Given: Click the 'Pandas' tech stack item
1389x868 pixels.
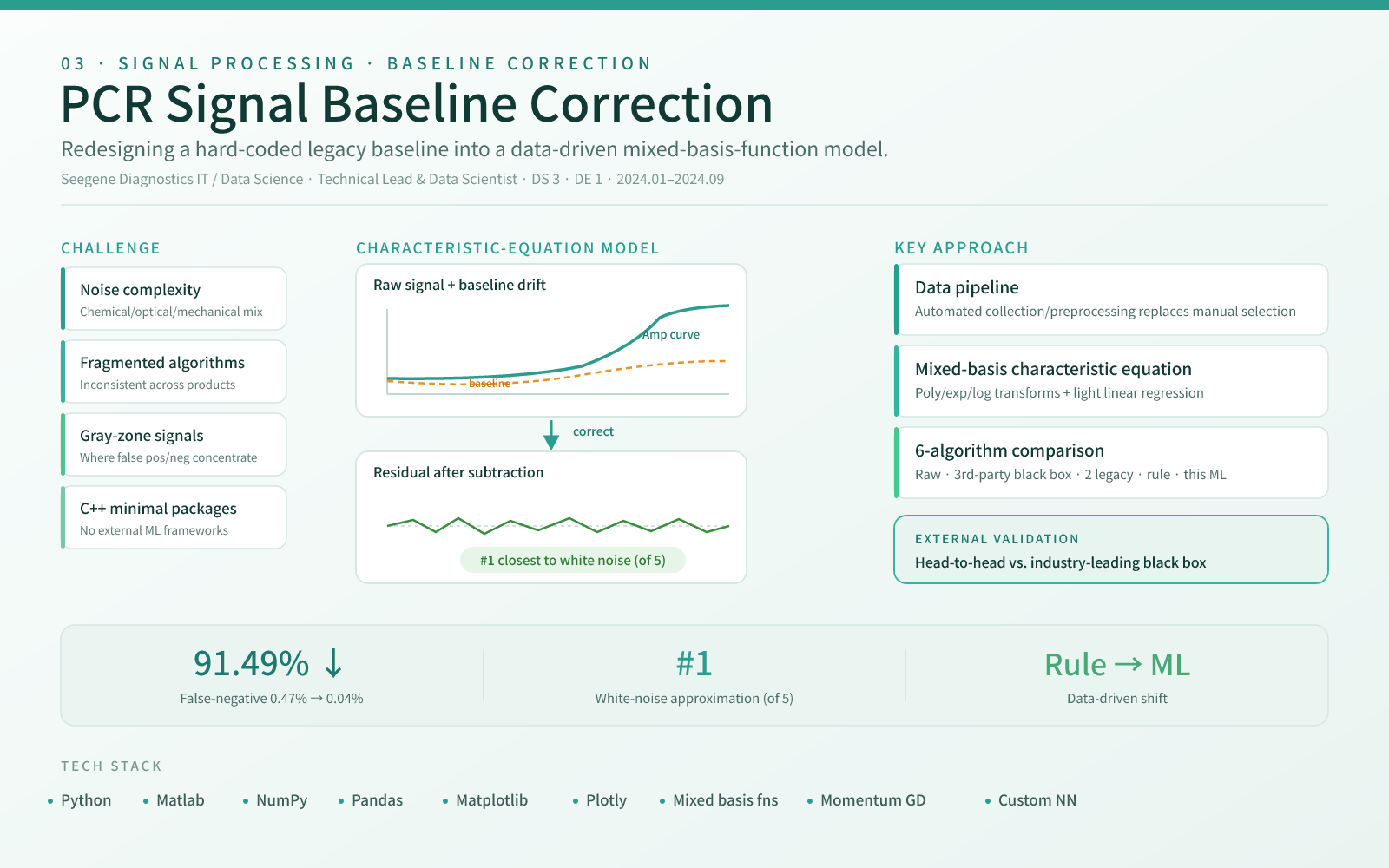Looking at the screenshot, I should (378, 800).
